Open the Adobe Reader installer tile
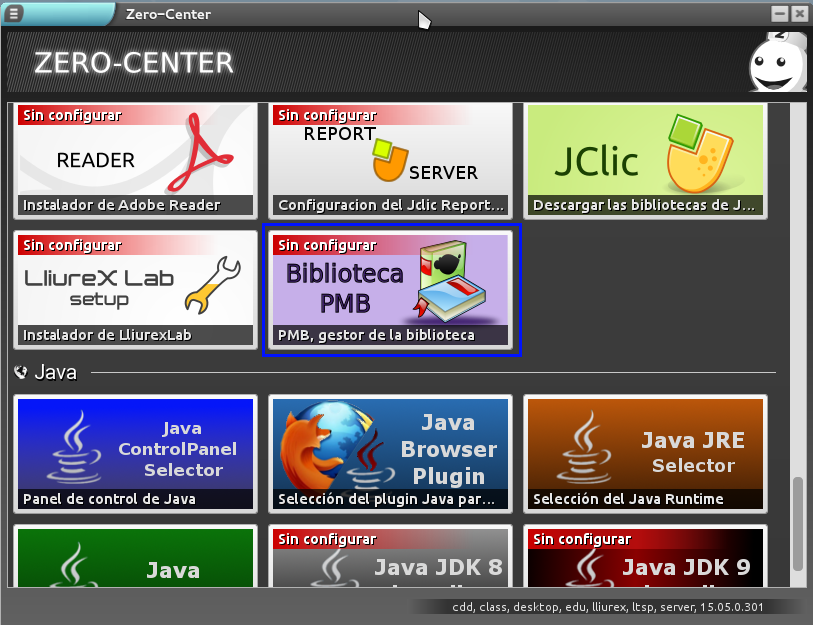This screenshot has width=813, height=625. tap(136, 160)
